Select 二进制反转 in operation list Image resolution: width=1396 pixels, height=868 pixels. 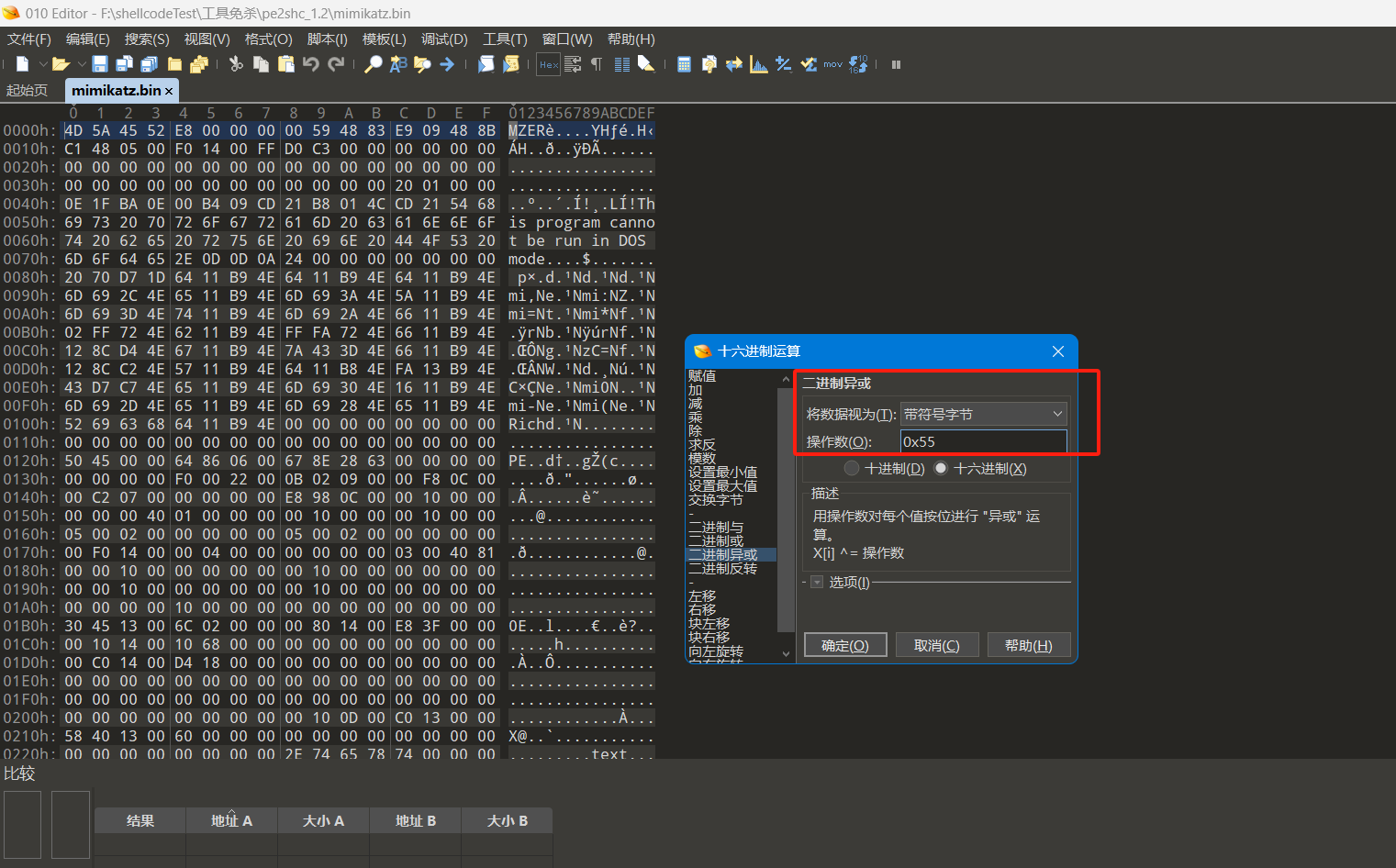point(722,569)
